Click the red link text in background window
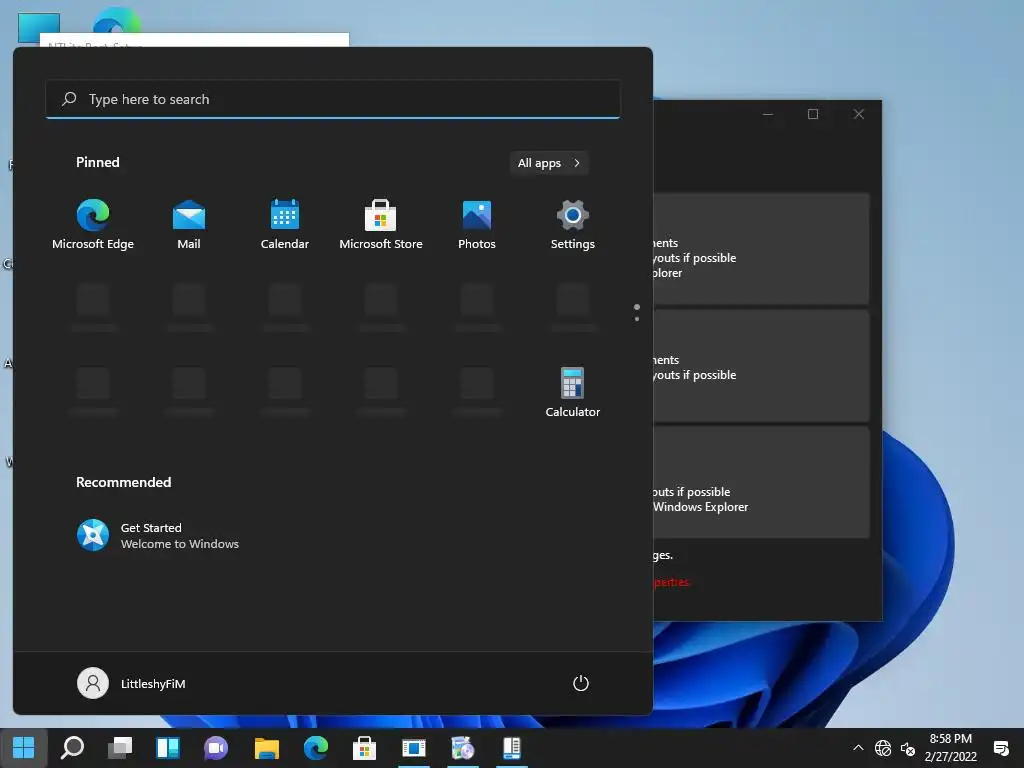 [672, 582]
